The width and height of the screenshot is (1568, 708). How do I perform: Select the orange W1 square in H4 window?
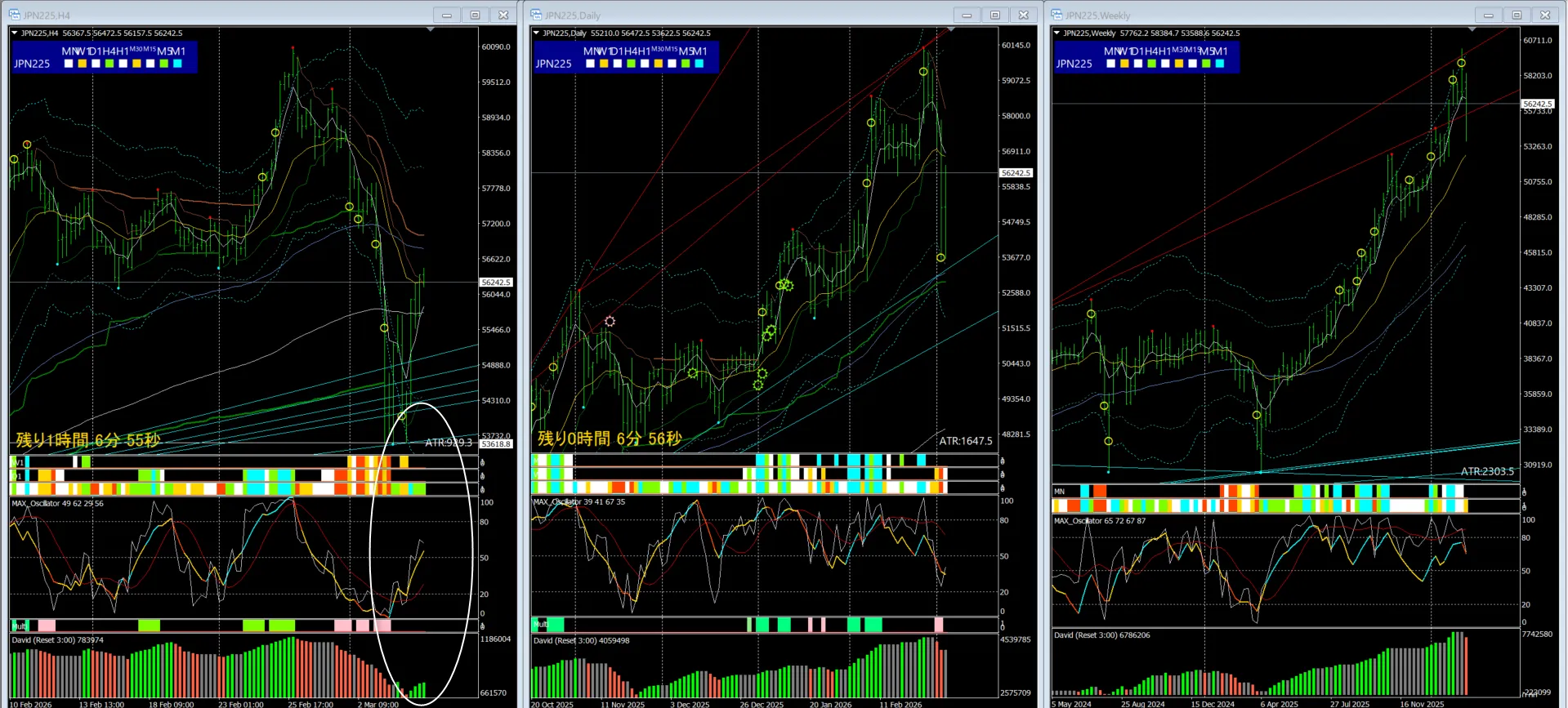[x=82, y=64]
